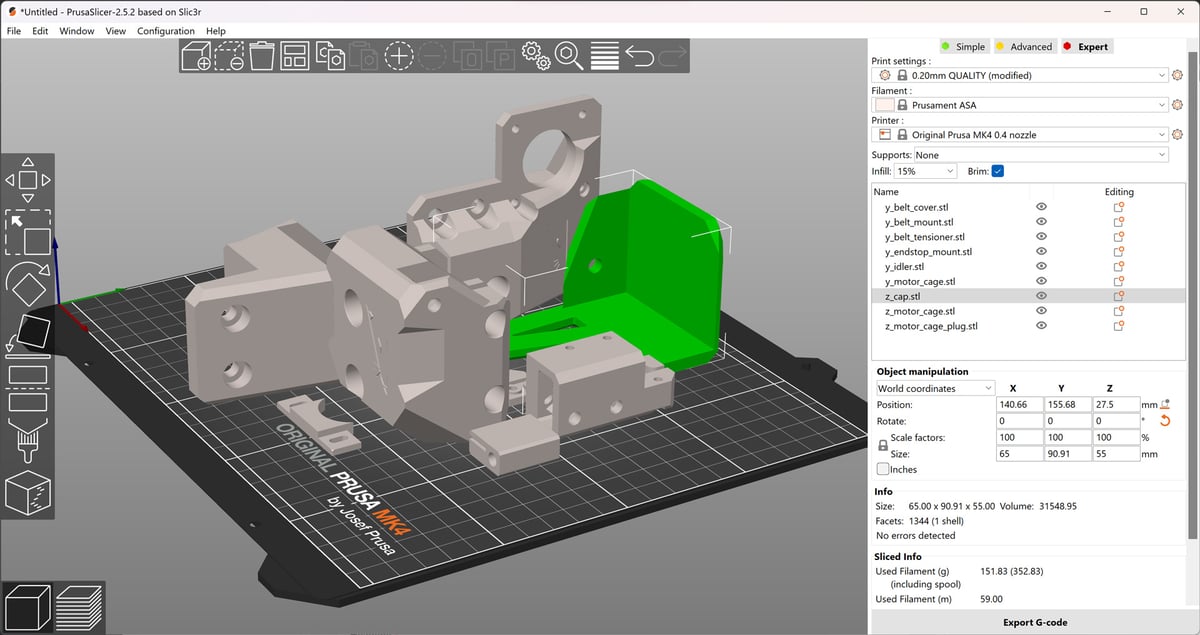1200x635 pixels.
Task: Open the Window menu
Action: (x=77, y=31)
